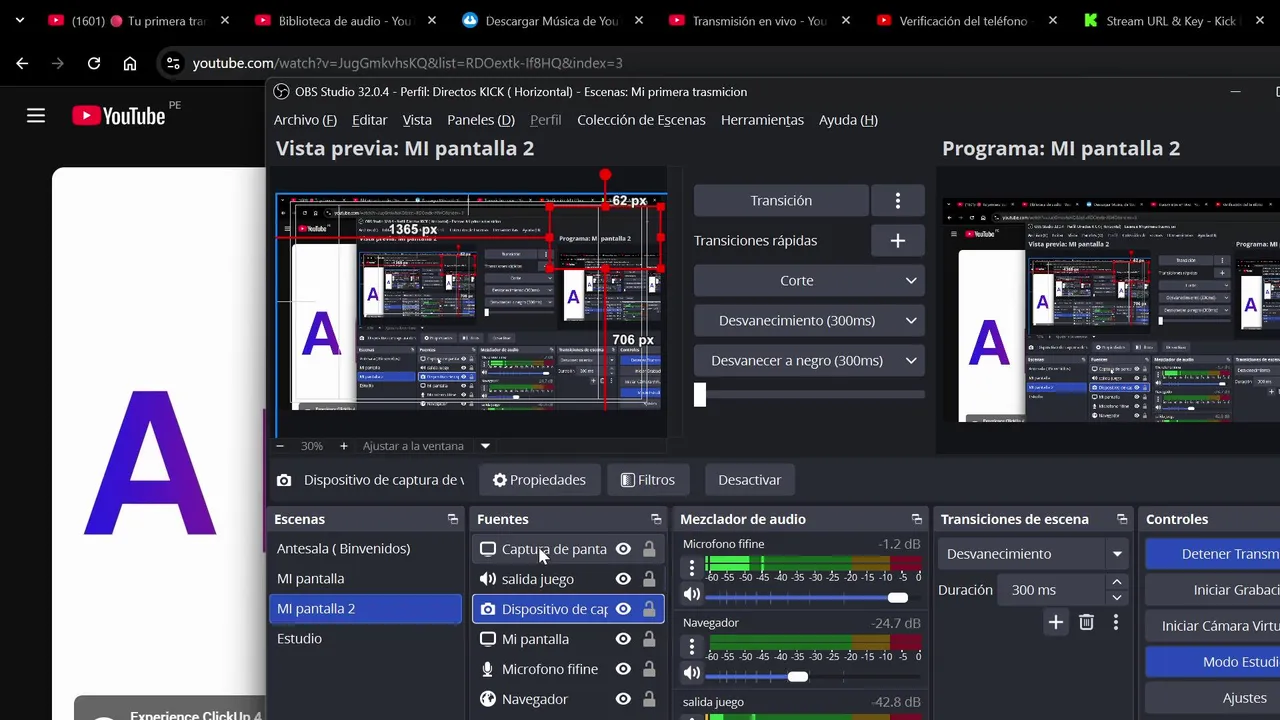The width and height of the screenshot is (1280, 720).
Task: Zoom in the preview with plus icon
Action: tap(344, 446)
